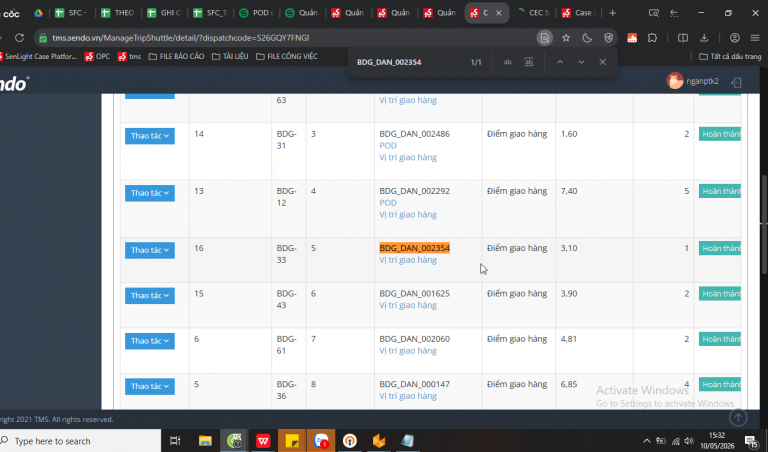Open Thao tác dropdown for BDG_DAN_002292 row
Image resolution: width=768 pixels, height=452 pixels.
(x=149, y=193)
